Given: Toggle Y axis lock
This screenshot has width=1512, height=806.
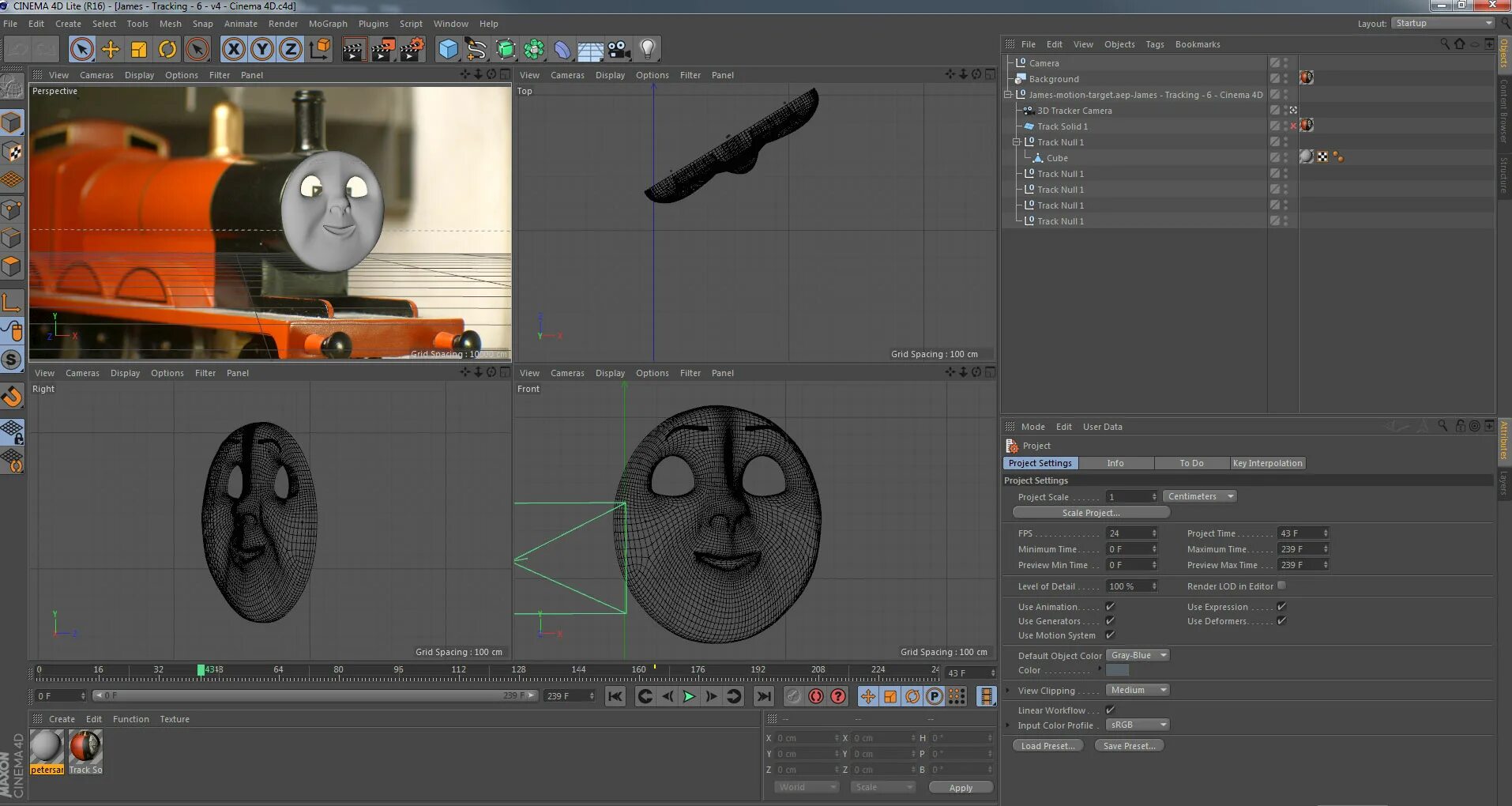Looking at the screenshot, I should click(262, 50).
